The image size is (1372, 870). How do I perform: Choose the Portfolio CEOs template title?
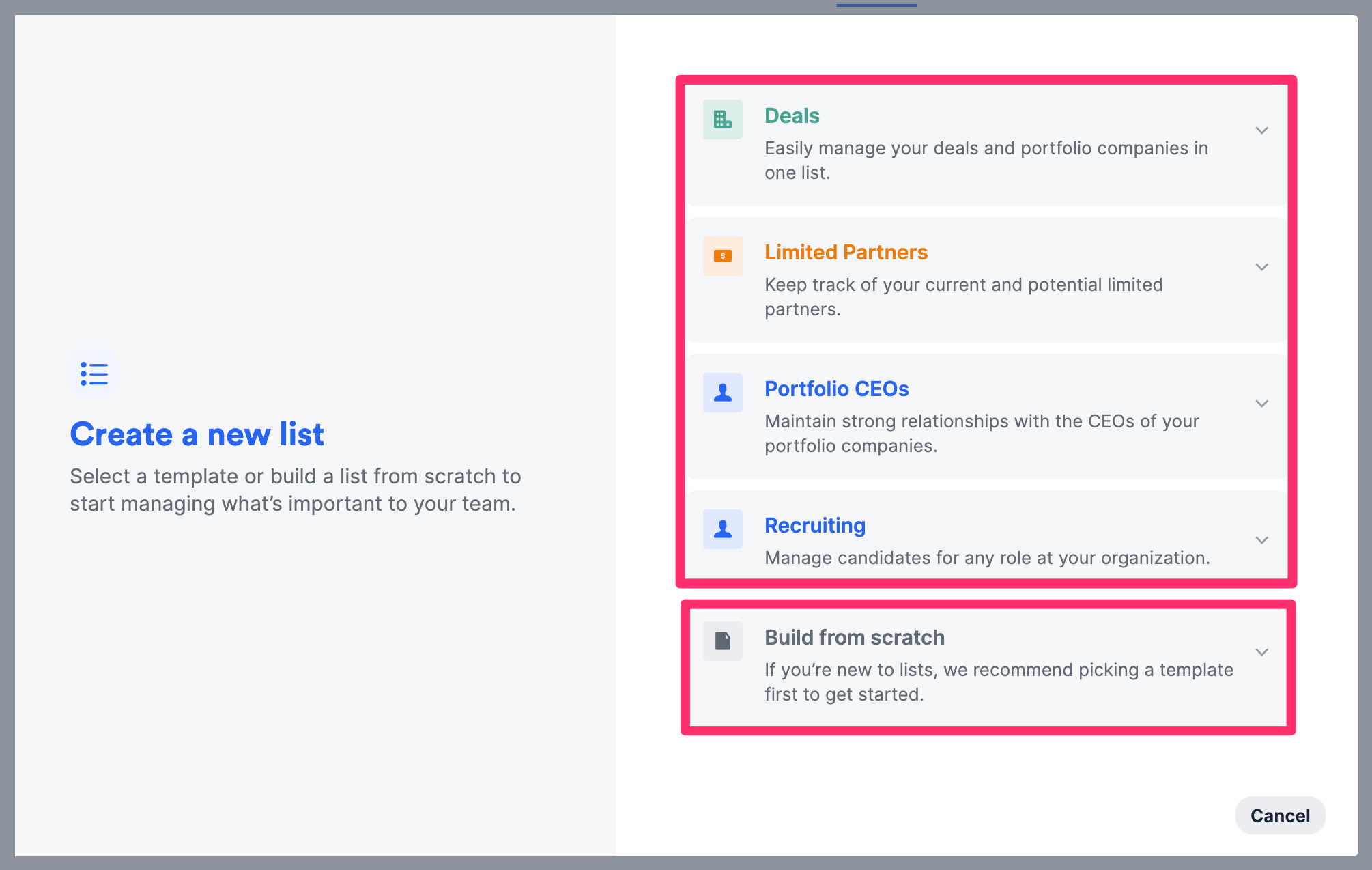pyautogui.click(x=836, y=389)
